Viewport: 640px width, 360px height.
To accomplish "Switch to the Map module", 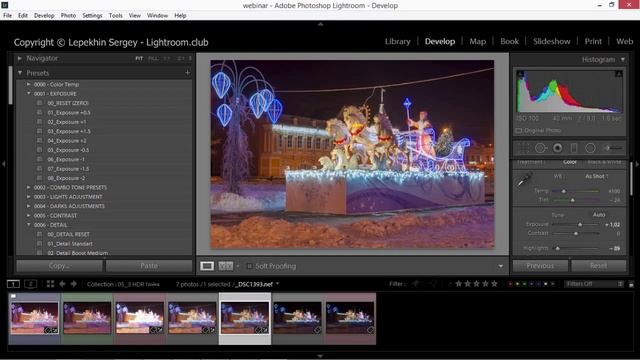I will (x=478, y=42).
